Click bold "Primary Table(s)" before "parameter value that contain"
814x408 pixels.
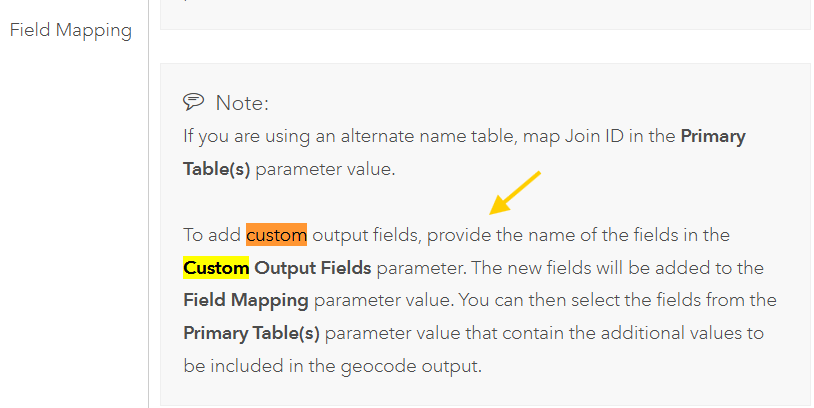tap(251, 333)
